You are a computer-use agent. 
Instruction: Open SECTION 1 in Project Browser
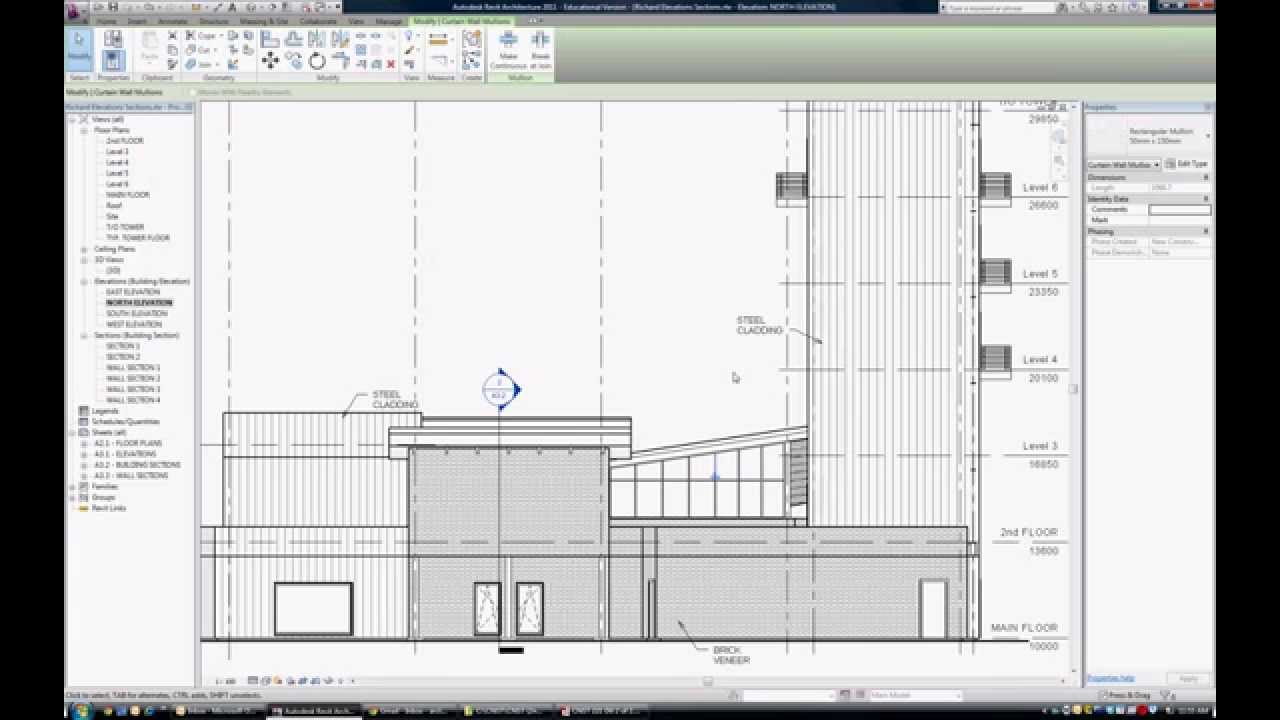pos(123,346)
